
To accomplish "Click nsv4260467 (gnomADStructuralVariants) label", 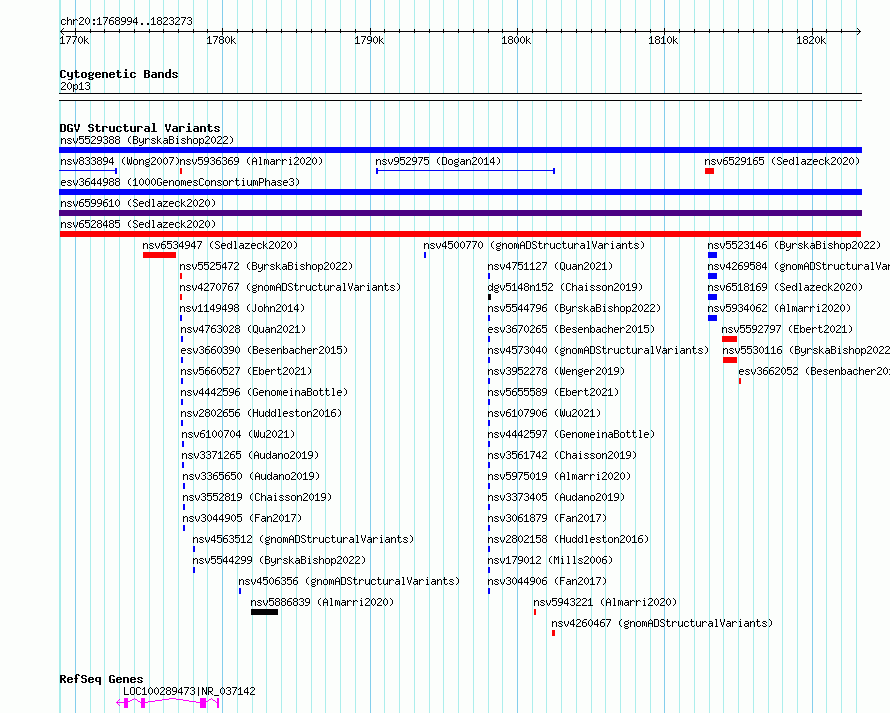I will coord(662,623).
